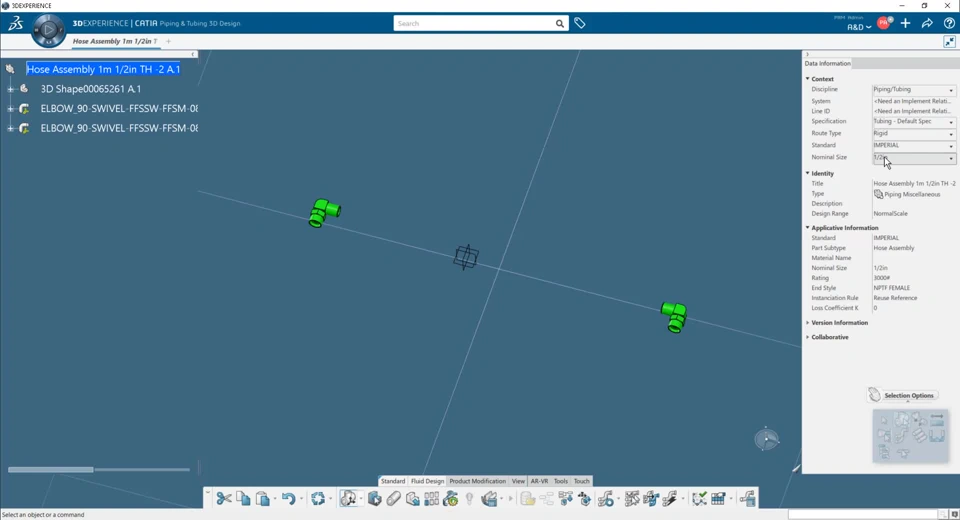960x520 pixels.
Task: Click the System field value
Action: [912, 101]
